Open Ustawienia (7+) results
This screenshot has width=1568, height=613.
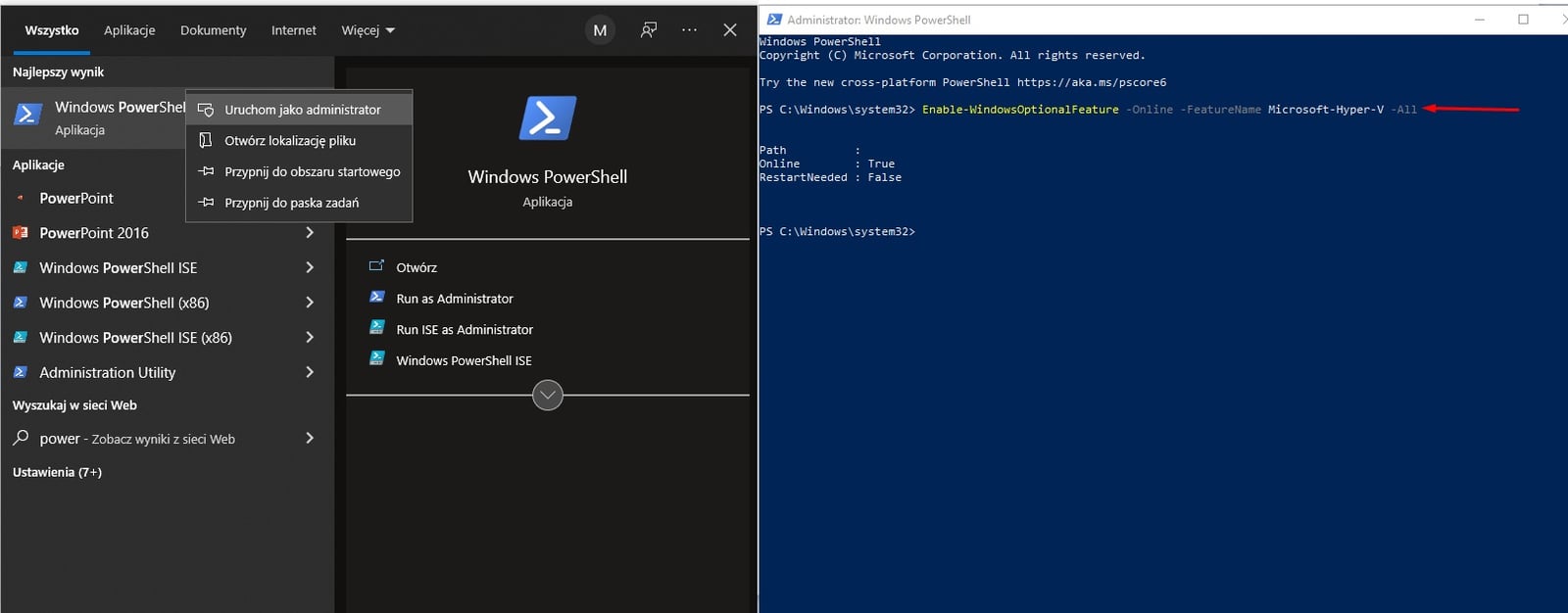point(57,472)
